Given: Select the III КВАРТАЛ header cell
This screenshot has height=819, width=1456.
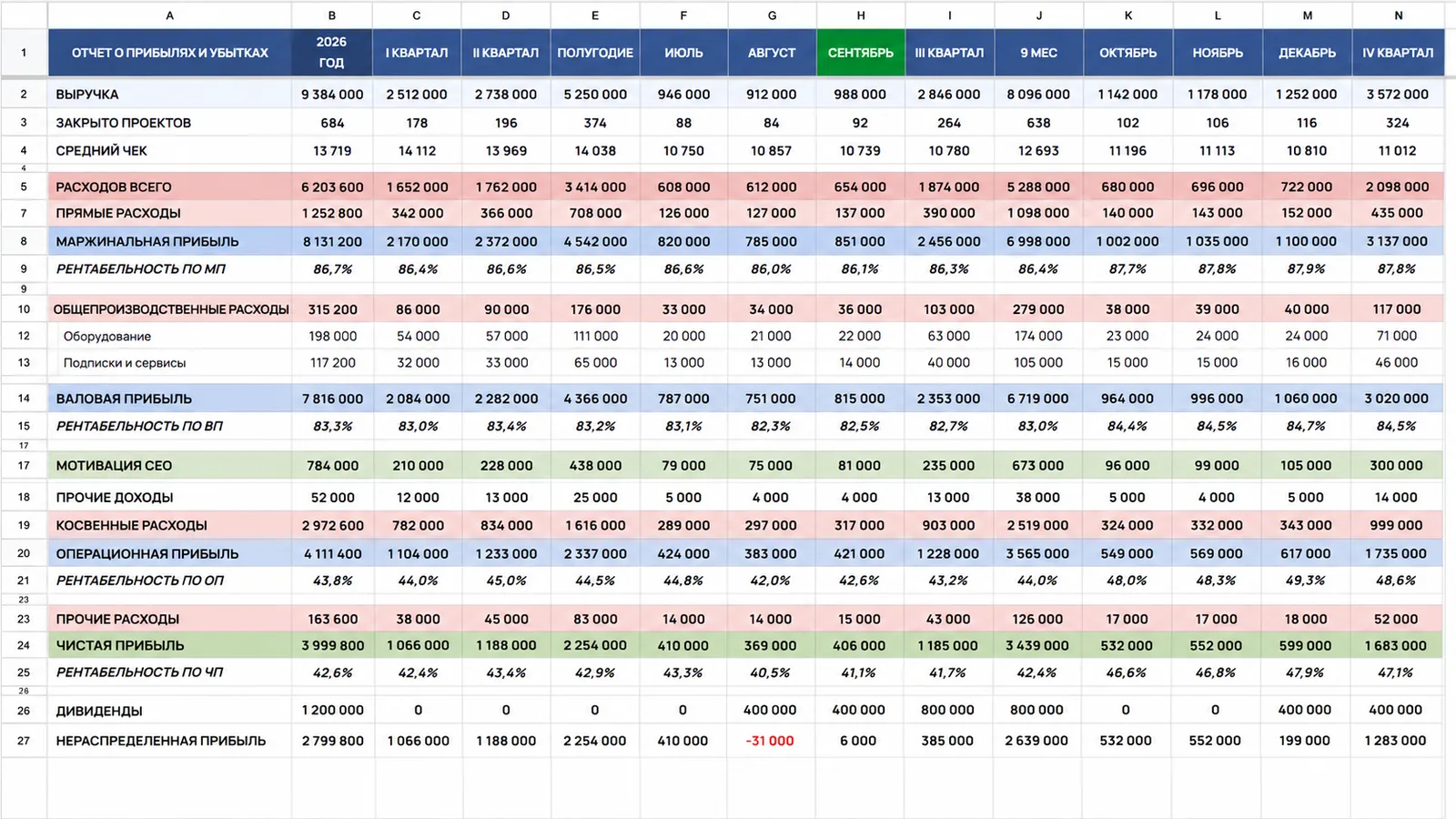Looking at the screenshot, I should (949, 53).
